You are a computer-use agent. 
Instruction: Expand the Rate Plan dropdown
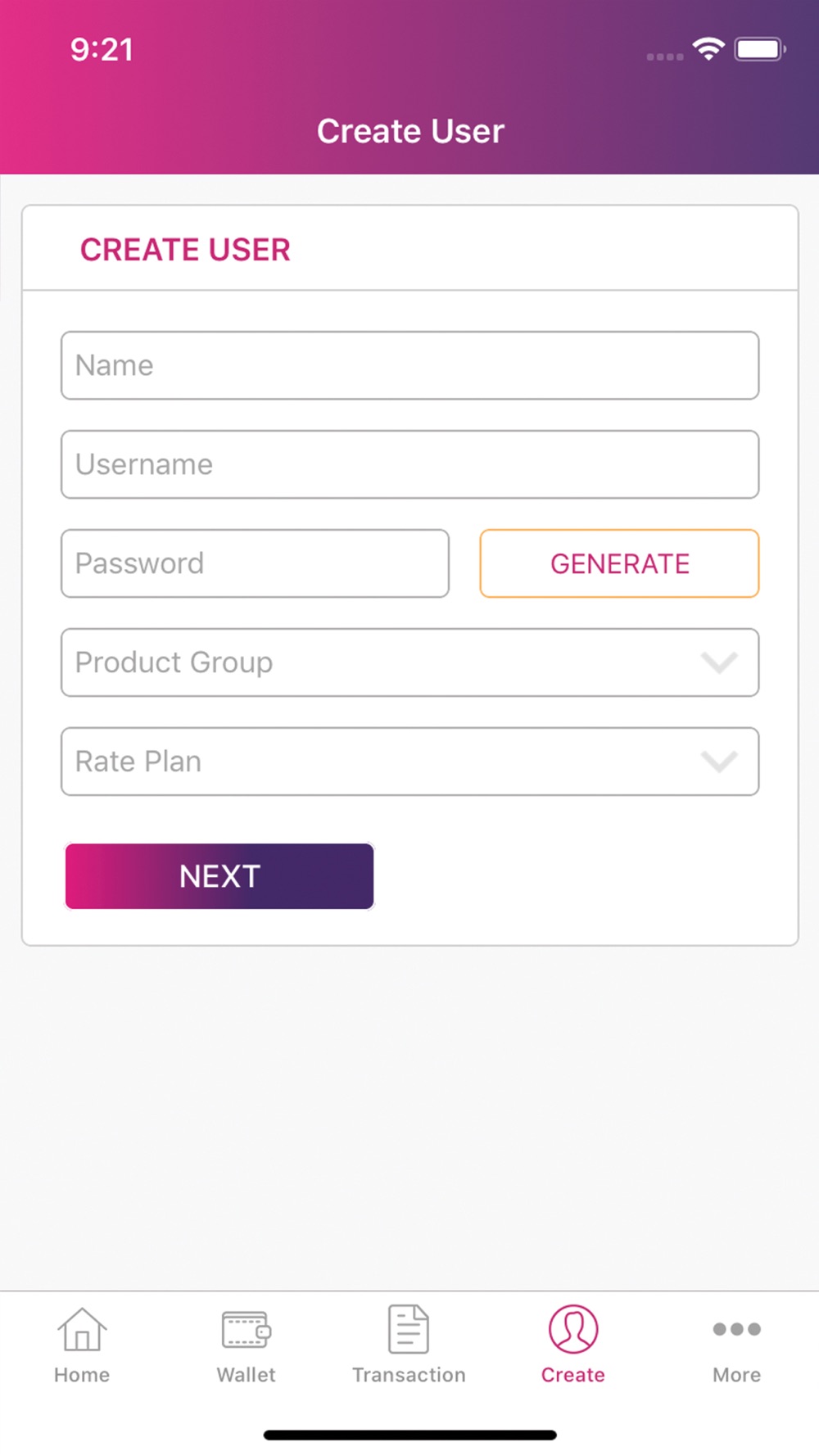(409, 762)
